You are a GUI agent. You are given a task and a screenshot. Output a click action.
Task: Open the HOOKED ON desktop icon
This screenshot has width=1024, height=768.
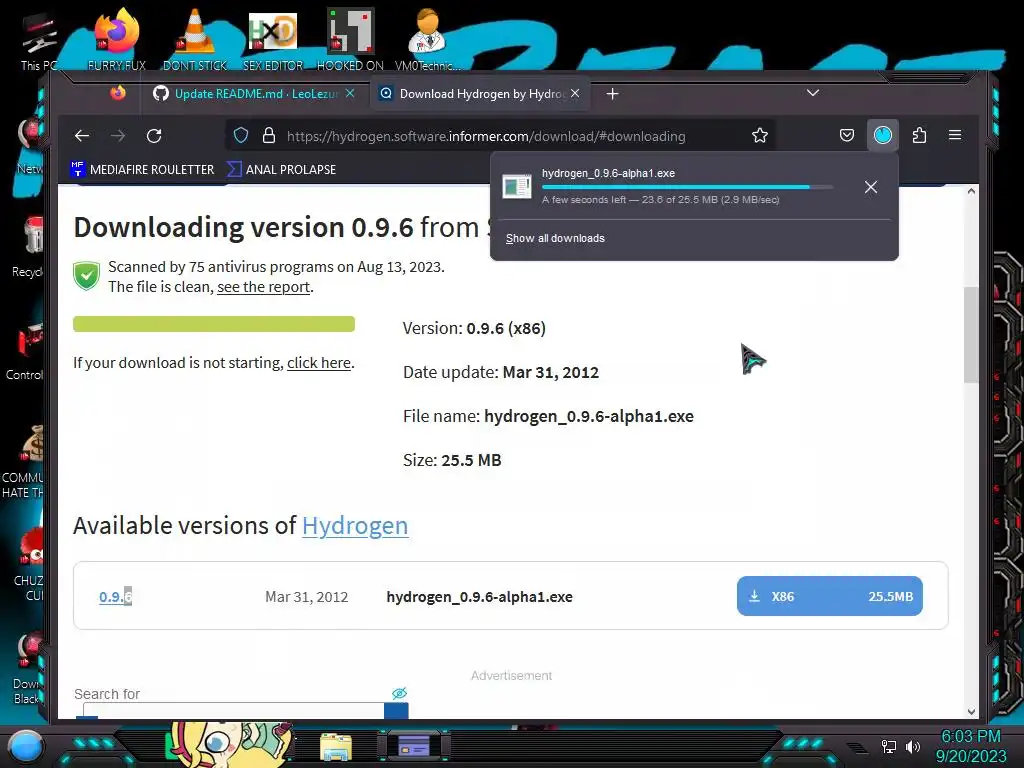[x=350, y=39]
